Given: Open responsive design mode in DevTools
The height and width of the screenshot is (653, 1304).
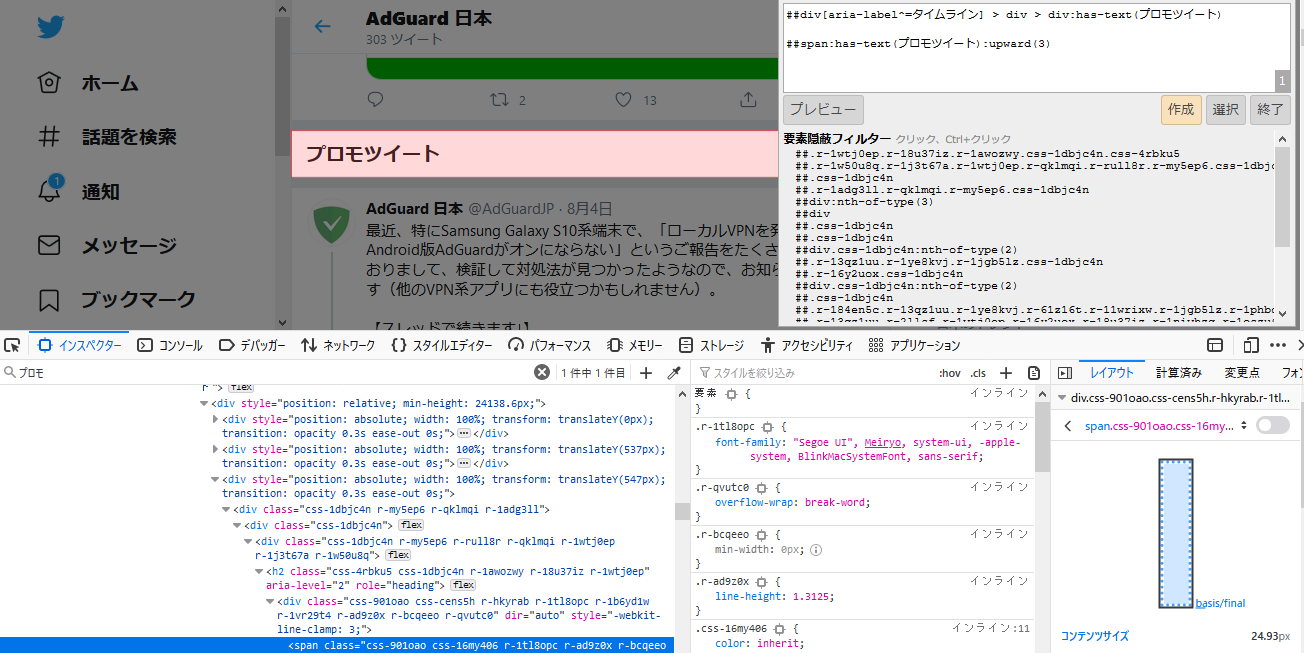Looking at the screenshot, I should tap(1250, 344).
